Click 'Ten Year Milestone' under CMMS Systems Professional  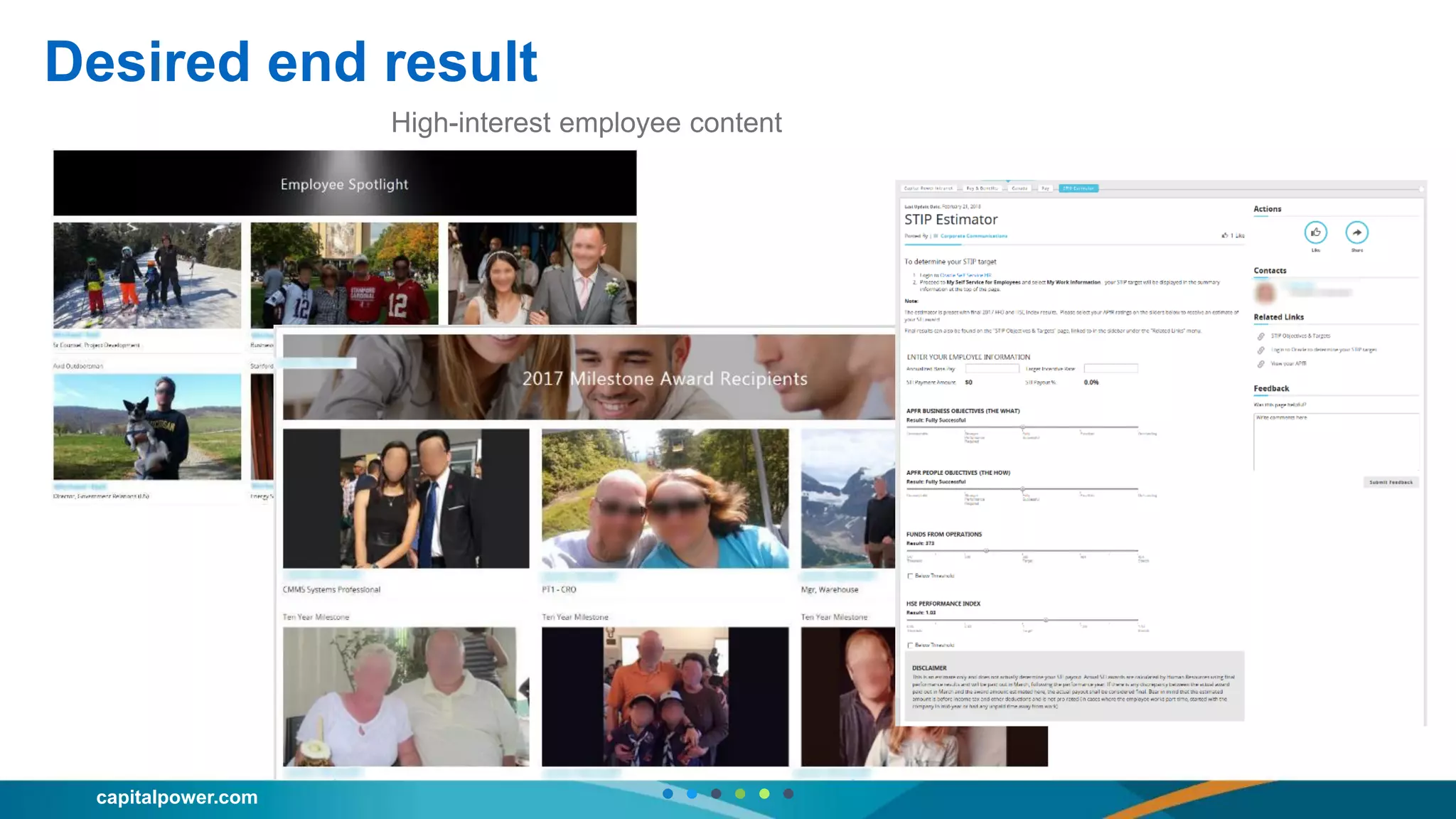coord(316,617)
